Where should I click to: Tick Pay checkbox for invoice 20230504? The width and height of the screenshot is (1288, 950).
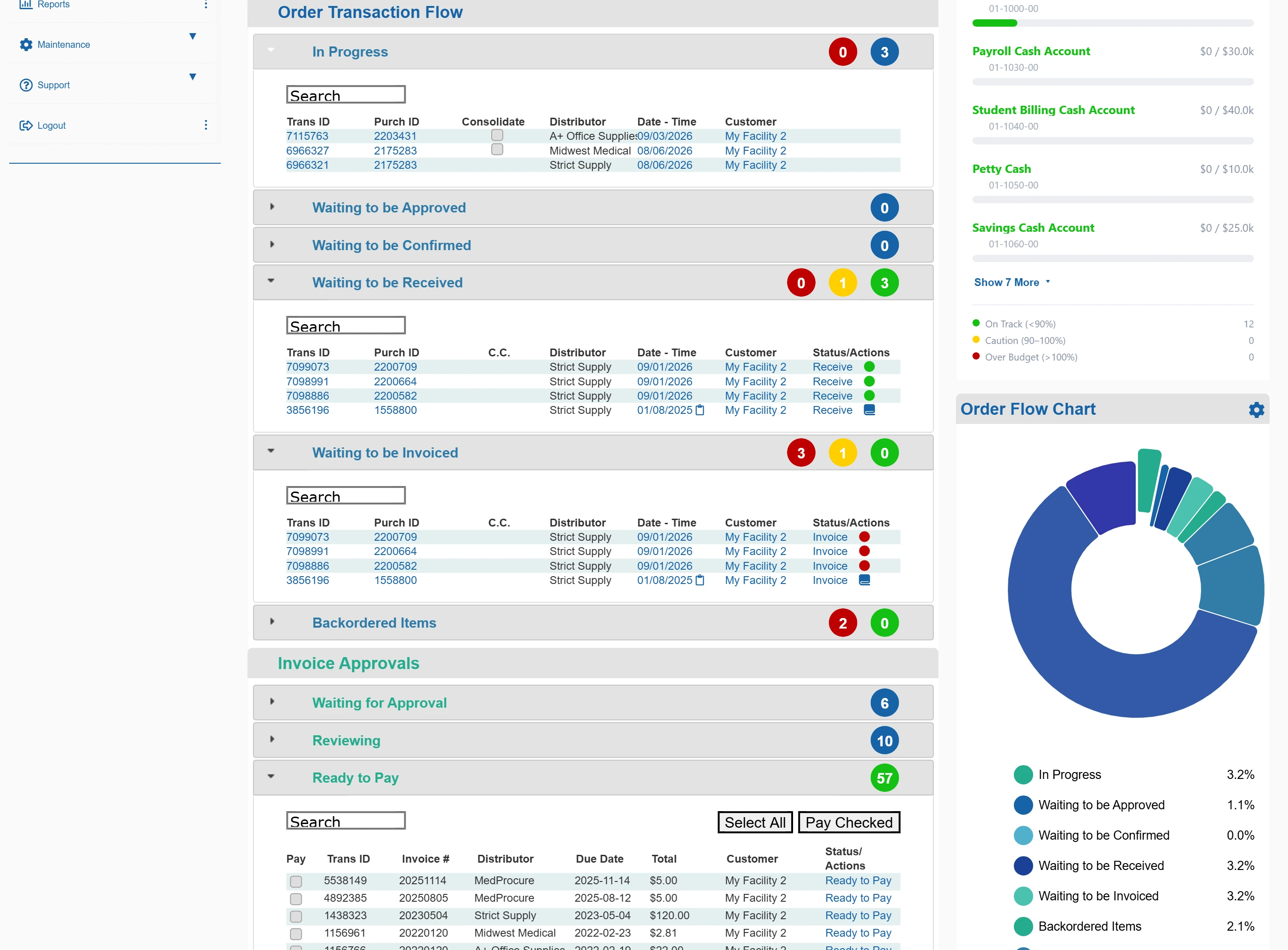coord(296,916)
